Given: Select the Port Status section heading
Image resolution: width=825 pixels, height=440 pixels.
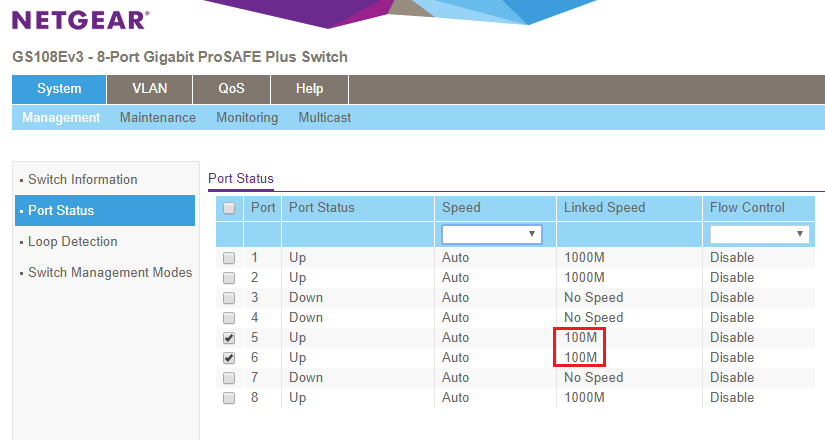Looking at the screenshot, I should pyautogui.click(x=240, y=179).
